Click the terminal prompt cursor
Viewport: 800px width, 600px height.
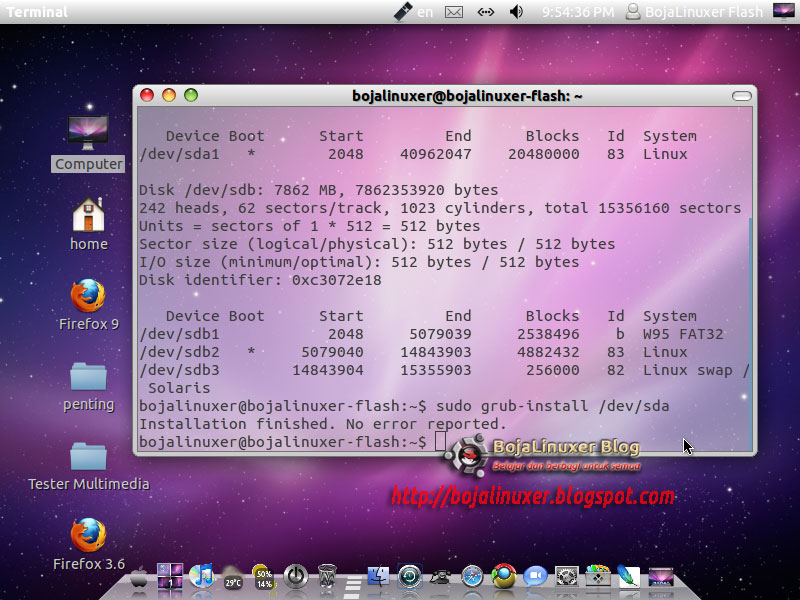440,441
